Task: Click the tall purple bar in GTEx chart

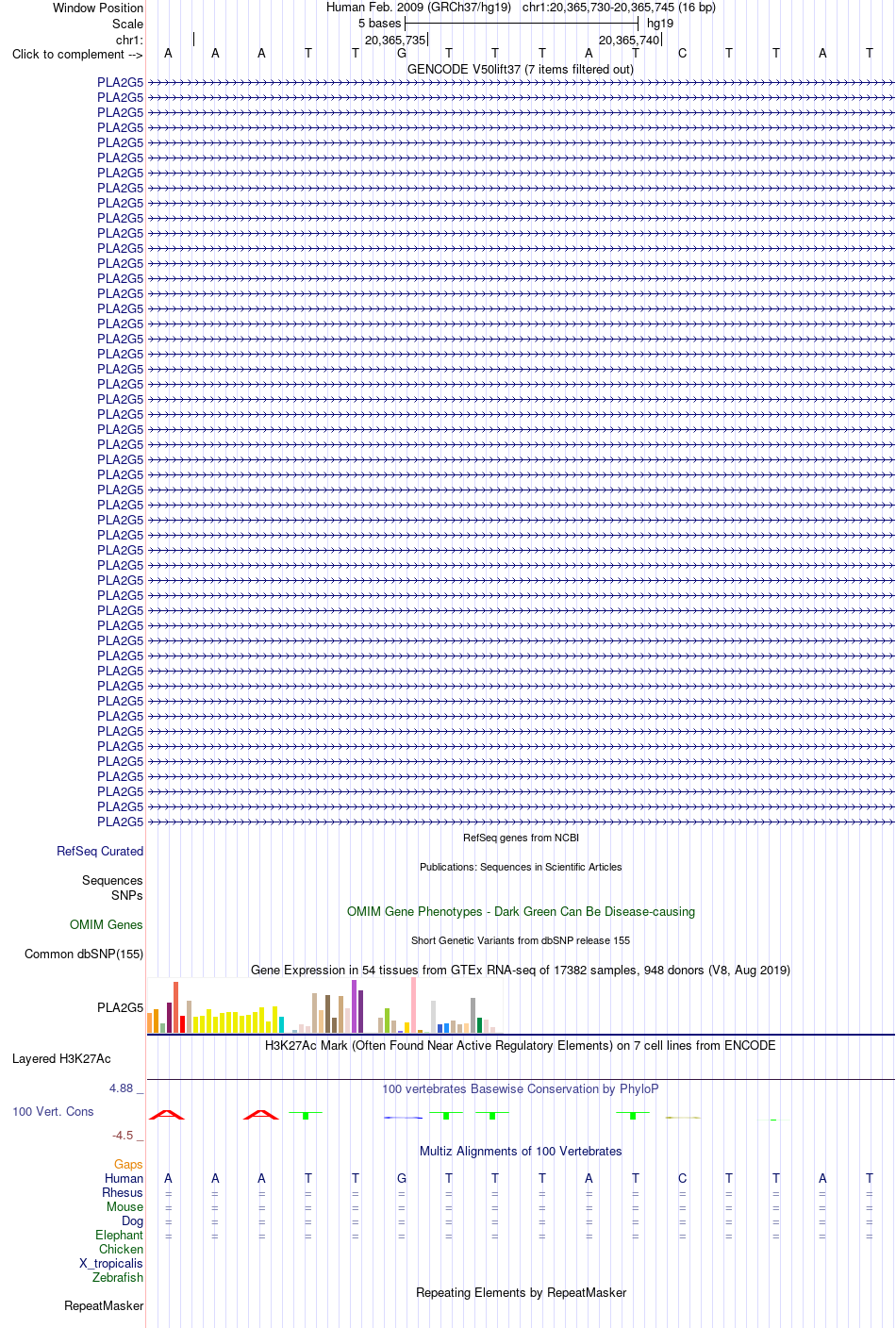Action: click(x=354, y=1006)
